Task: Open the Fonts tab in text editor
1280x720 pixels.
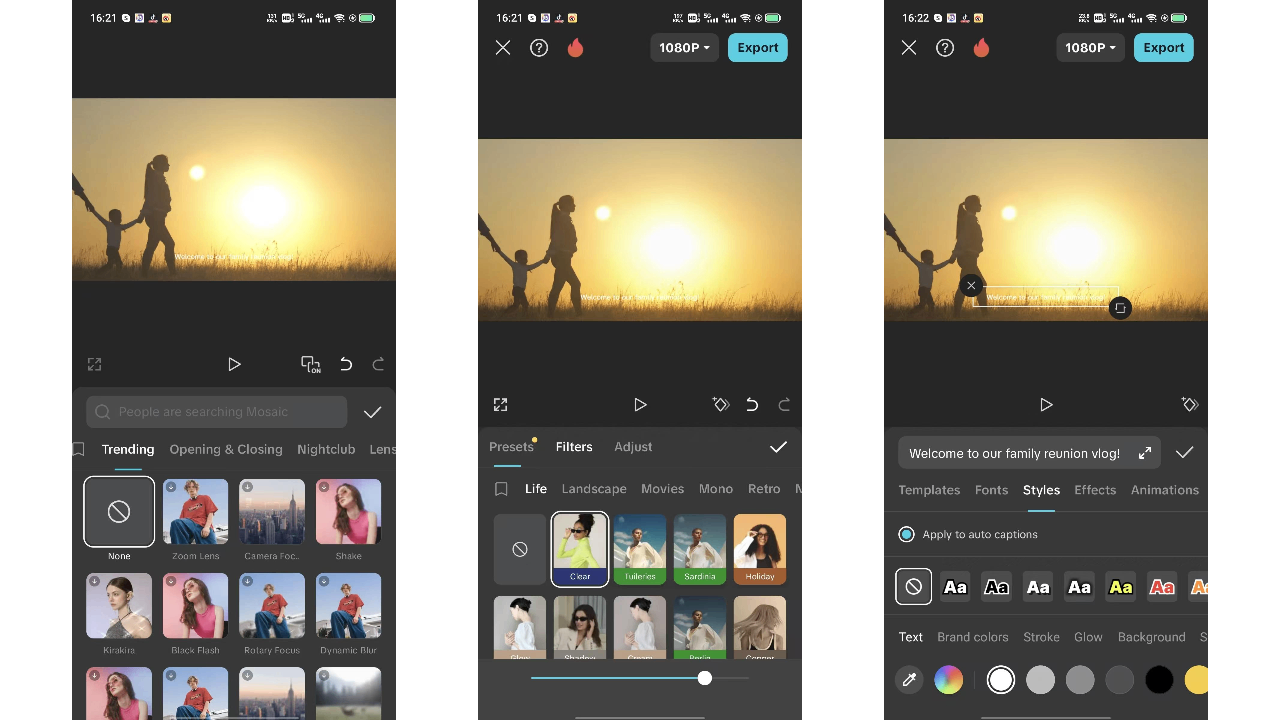Action: pos(991,490)
